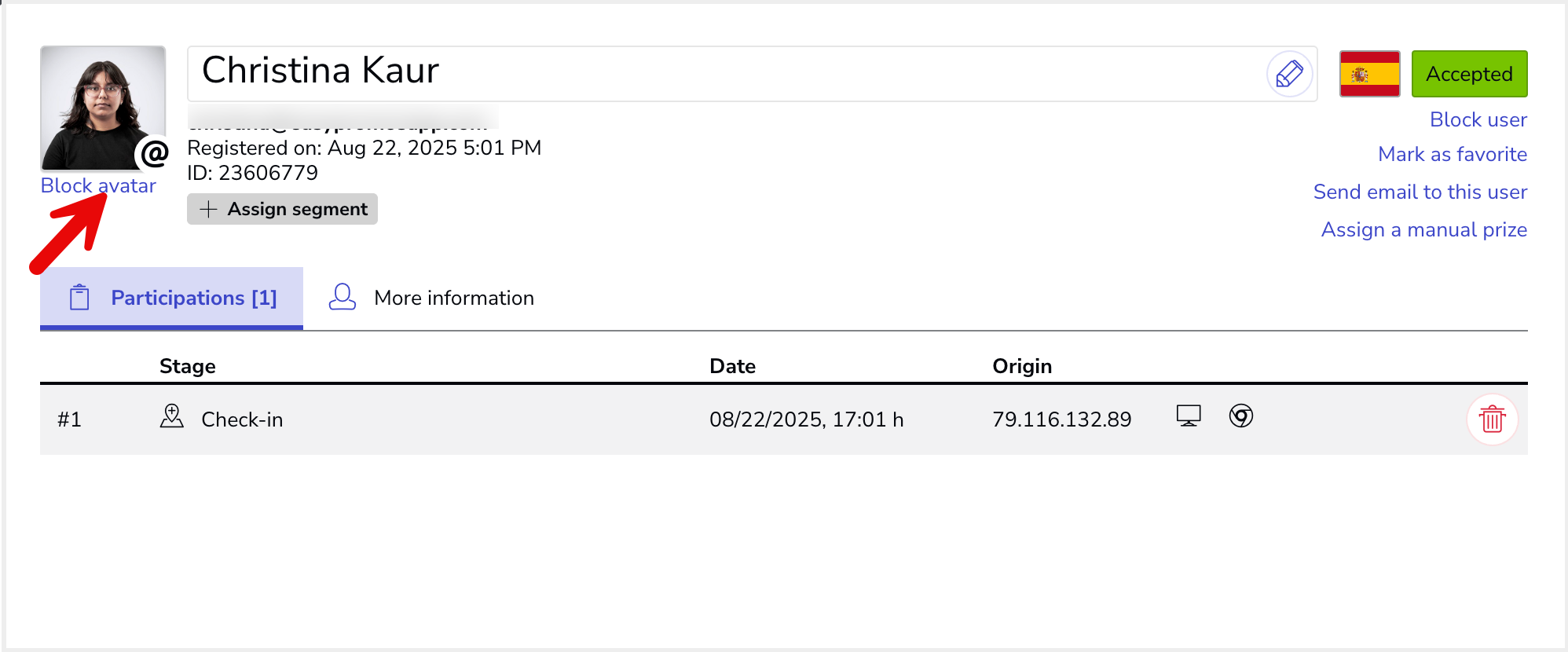This screenshot has width=1568, height=652.
Task: Click the desktop monitor device icon
Action: pos(1189,416)
